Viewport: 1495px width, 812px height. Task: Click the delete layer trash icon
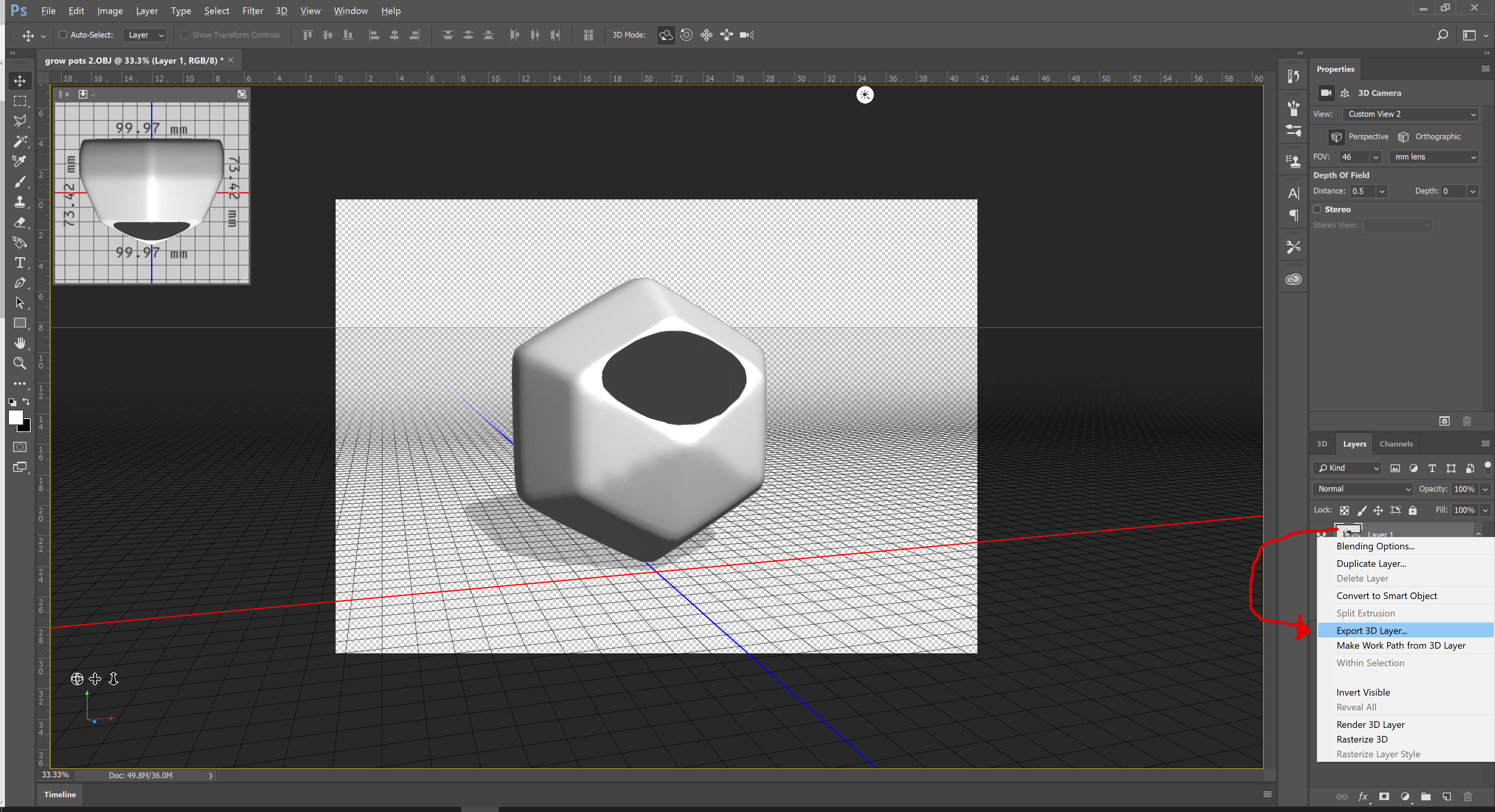tap(1468, 796)
